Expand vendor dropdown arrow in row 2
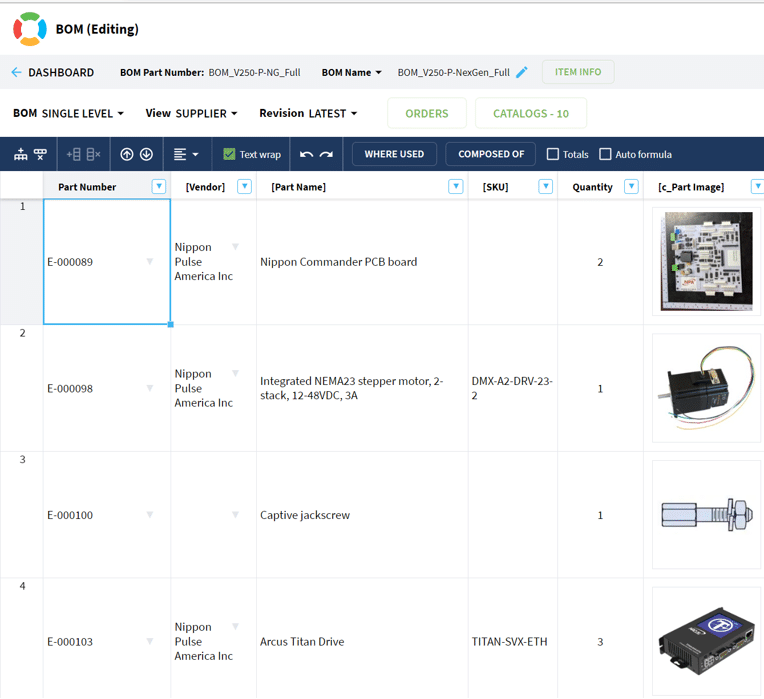 coord(235,374)
